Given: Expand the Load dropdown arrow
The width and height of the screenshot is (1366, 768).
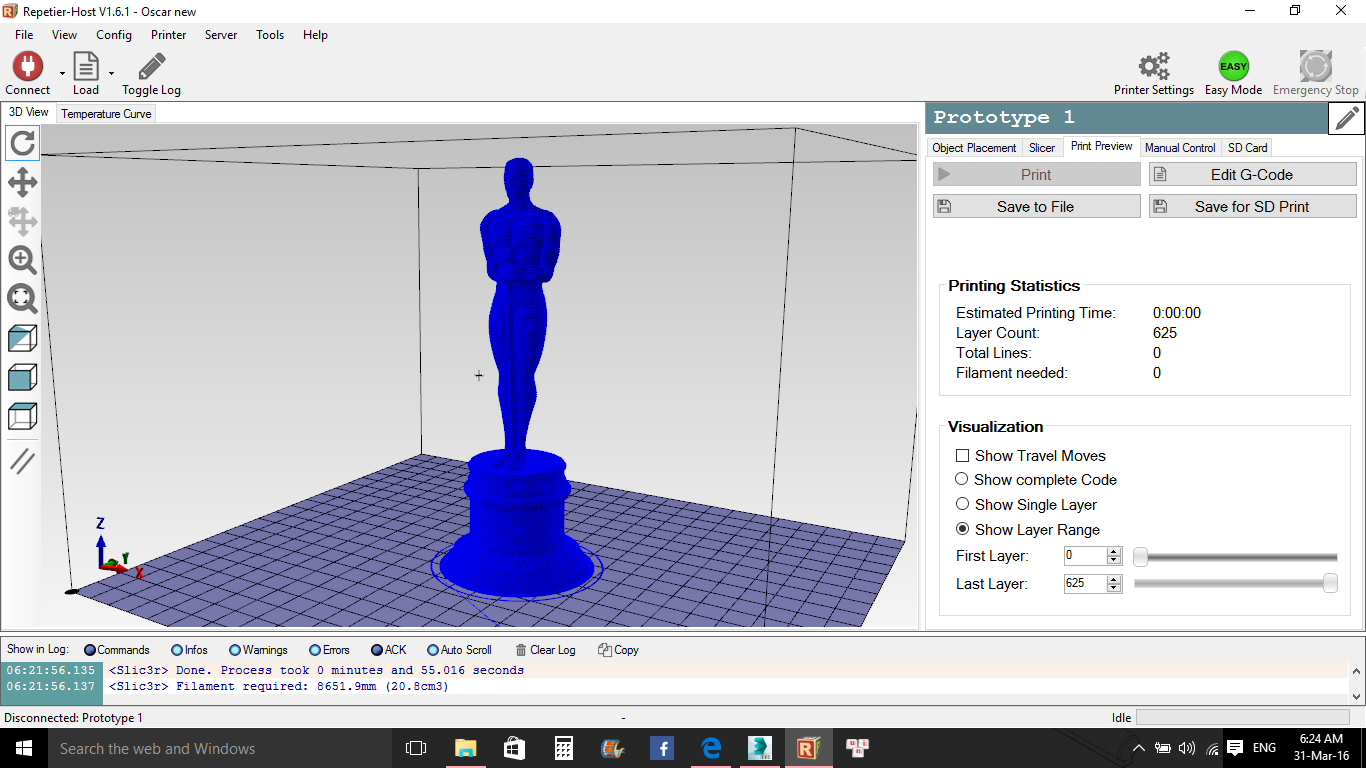Looking at the screenshot, I should [111, 73].
